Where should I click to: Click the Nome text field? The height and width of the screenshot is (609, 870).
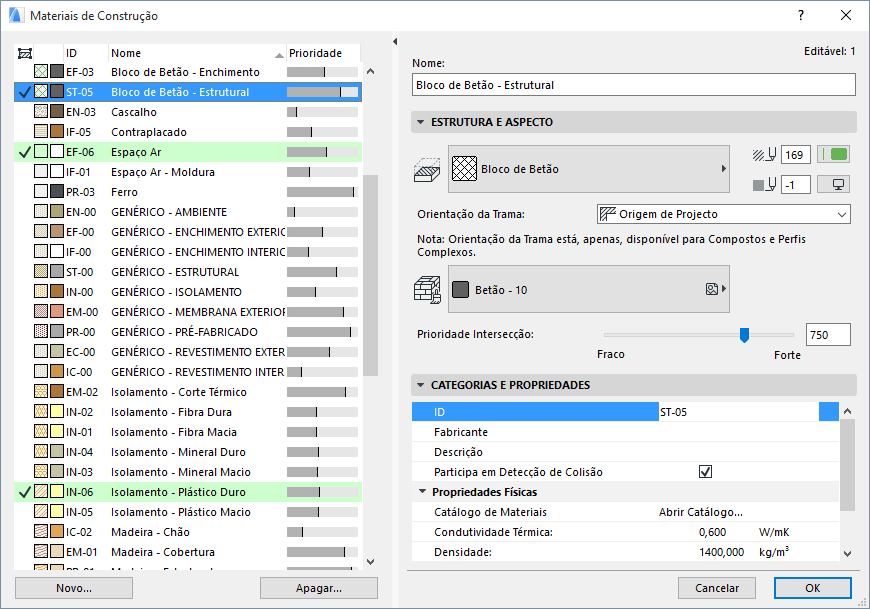pos(634,85)
